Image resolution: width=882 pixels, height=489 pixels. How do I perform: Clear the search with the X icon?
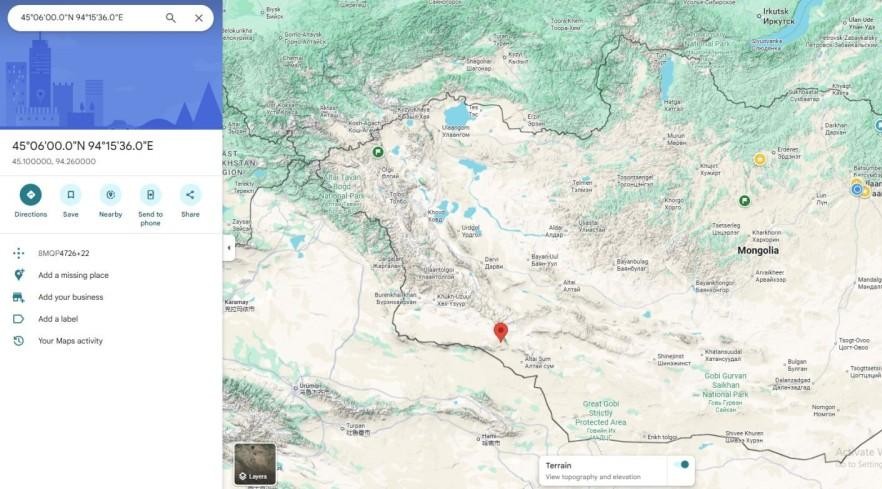pyautogui.click(x=199, y=18)
